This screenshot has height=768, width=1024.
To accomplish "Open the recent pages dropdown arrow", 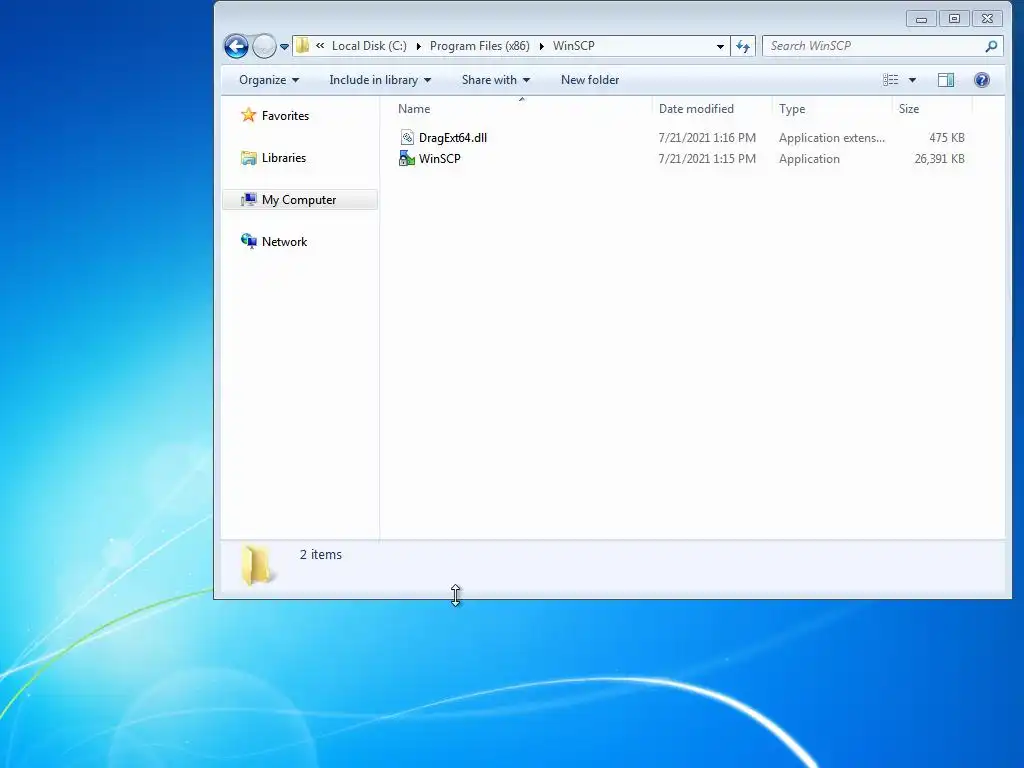I will (284, 47).
